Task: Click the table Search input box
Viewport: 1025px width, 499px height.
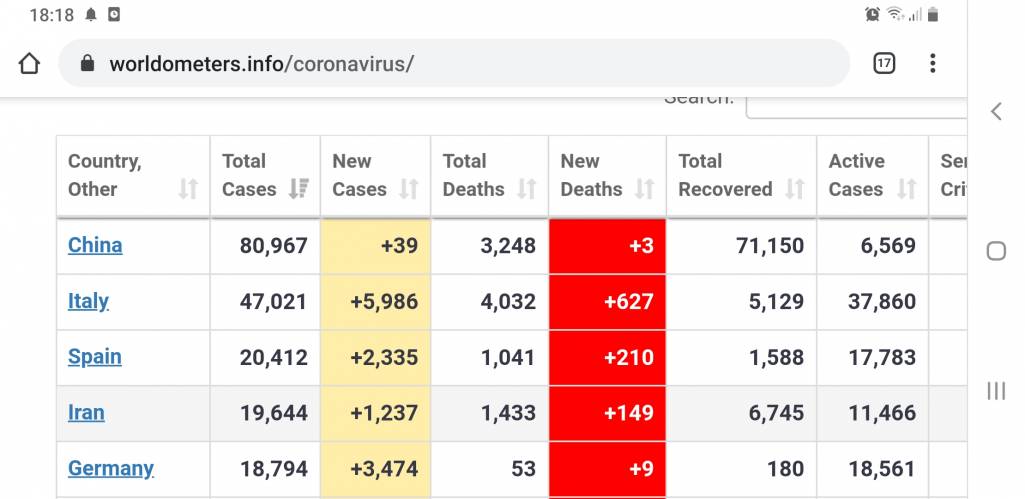Action: click(856, 103)
